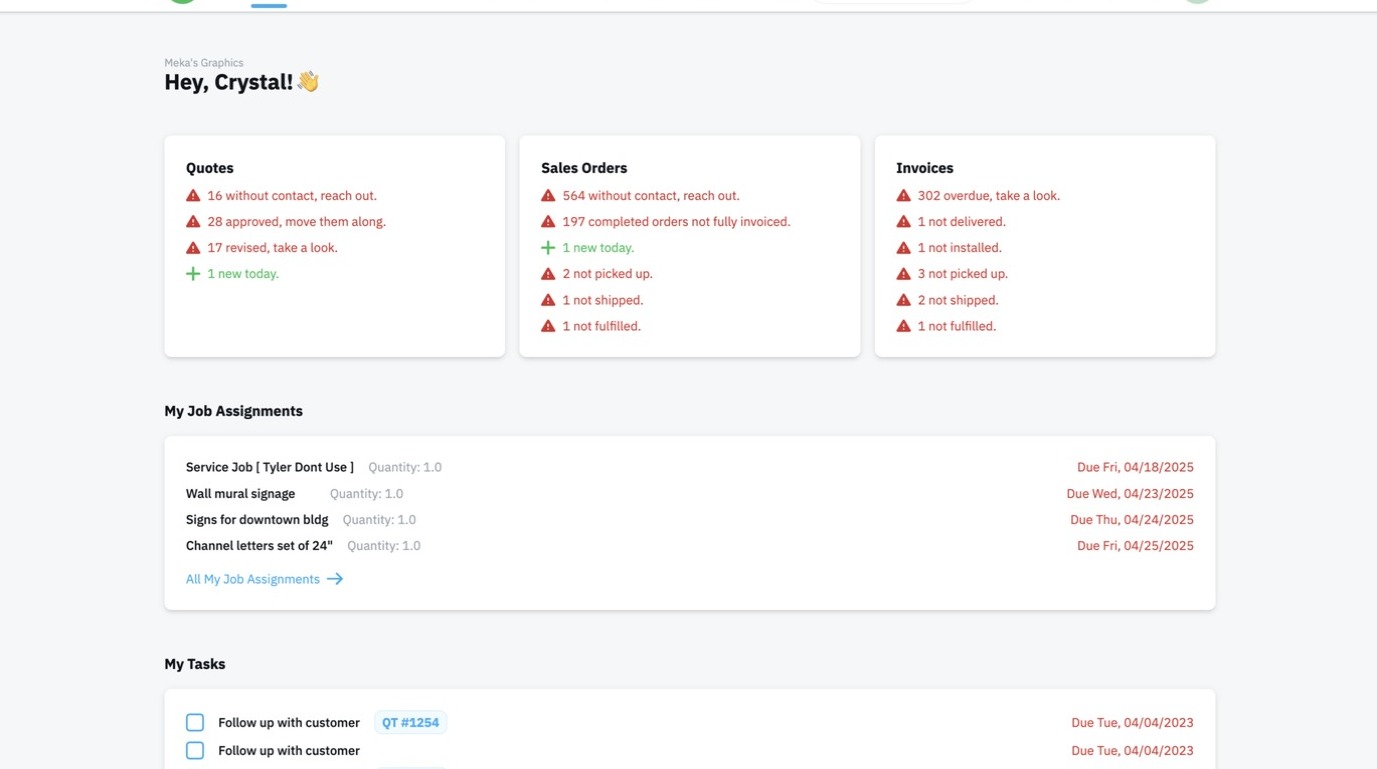Image resolution: width=1377 pixels, height=769 pixels.
Task: Click the "Due Fri, 04/18/2025" date
Action: [1135, 467]
